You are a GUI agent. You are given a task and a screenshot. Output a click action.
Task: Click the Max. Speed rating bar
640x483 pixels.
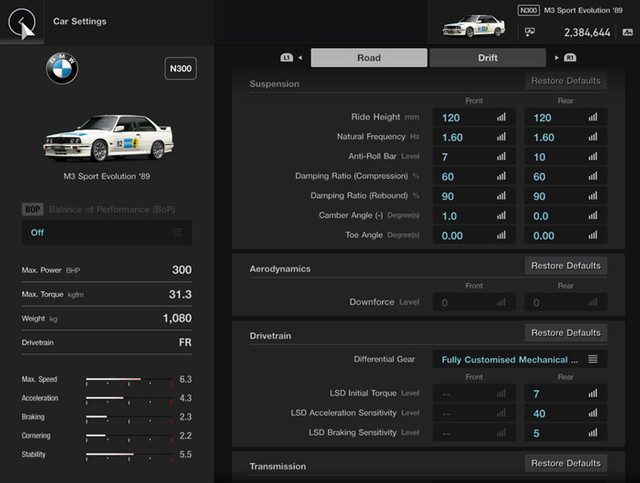[x=128, y=380]
